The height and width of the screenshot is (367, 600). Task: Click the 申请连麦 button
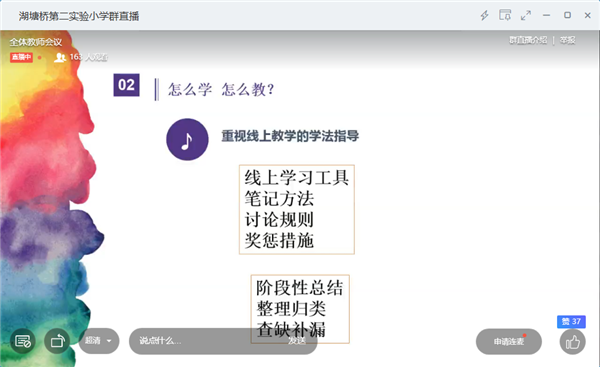click(x=509, y=341)
